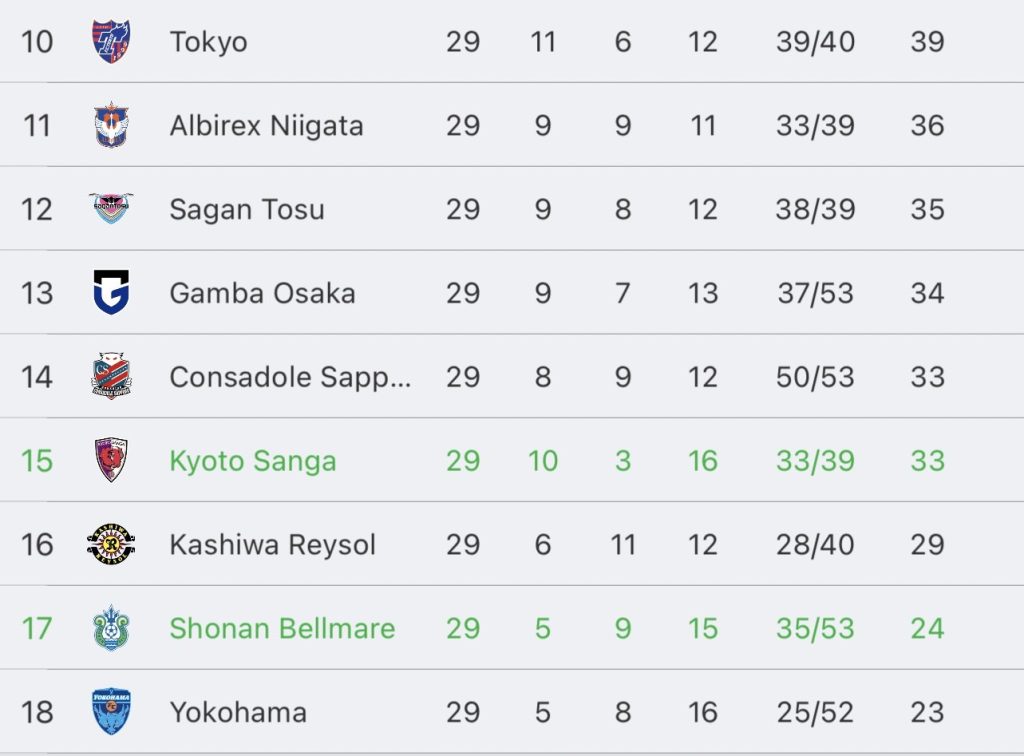This screenshot has width=1024, height=756.
Task: Select the Sagan Tosu team logo
Action: pos(111,208)
